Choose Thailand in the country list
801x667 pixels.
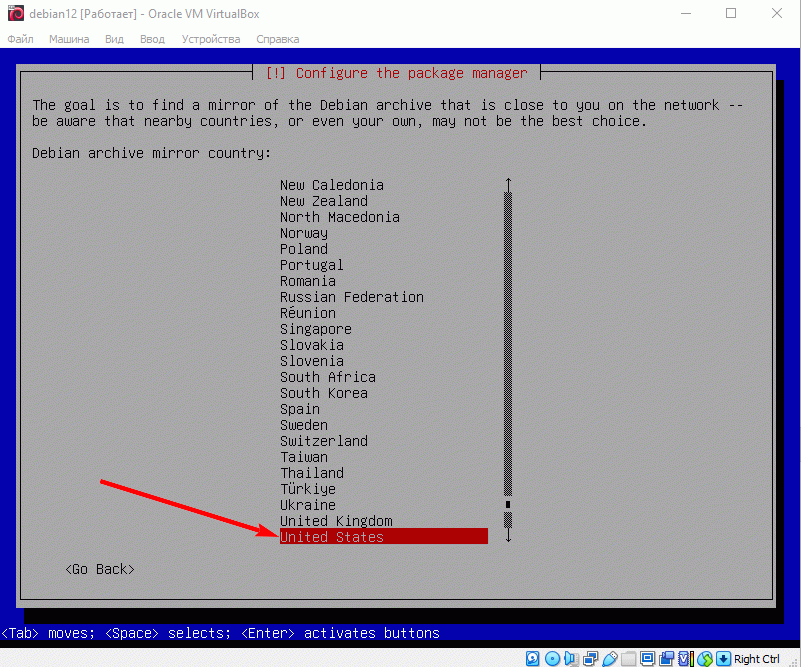click(x=312, y=473)
